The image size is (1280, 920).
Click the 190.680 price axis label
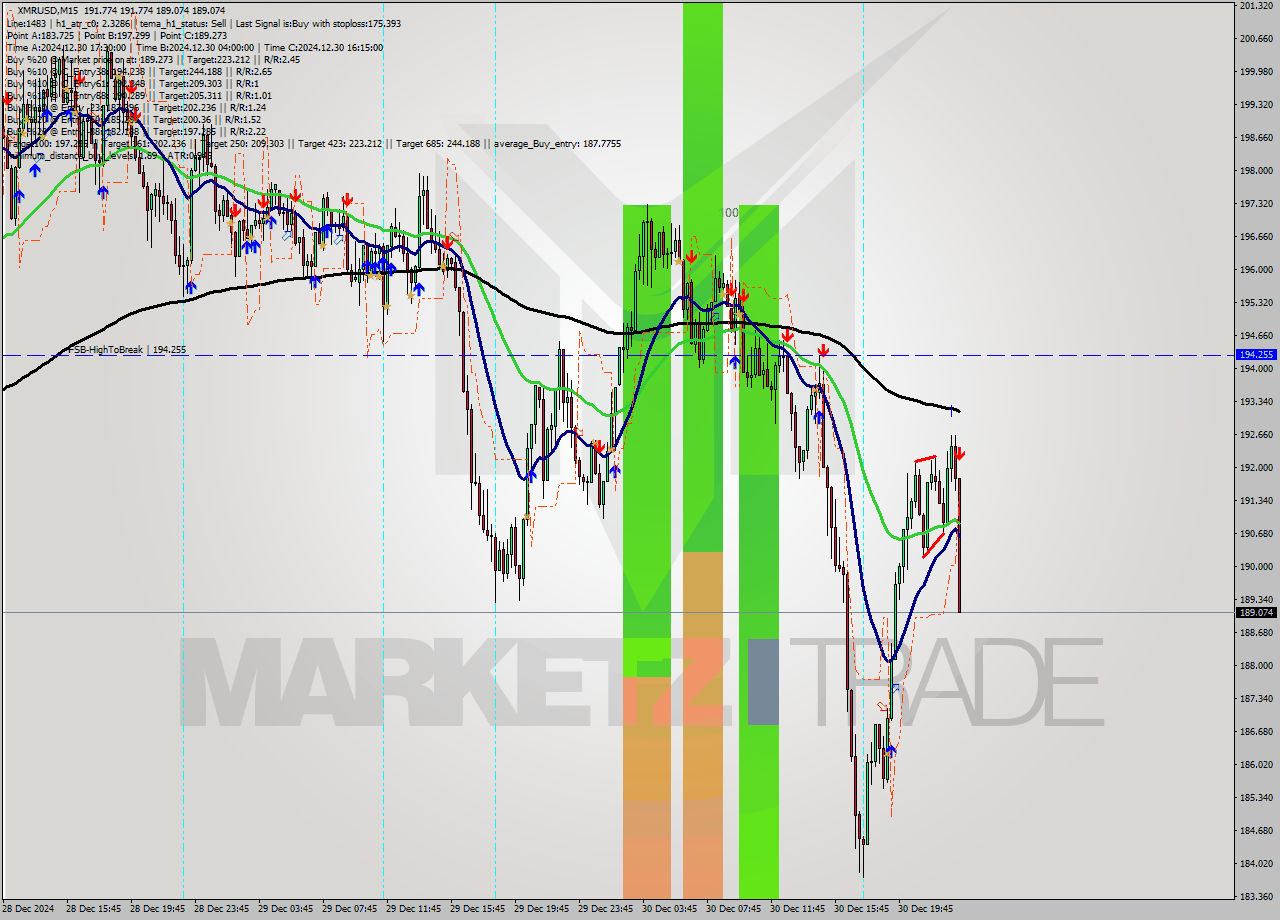tap(1255, 534)
